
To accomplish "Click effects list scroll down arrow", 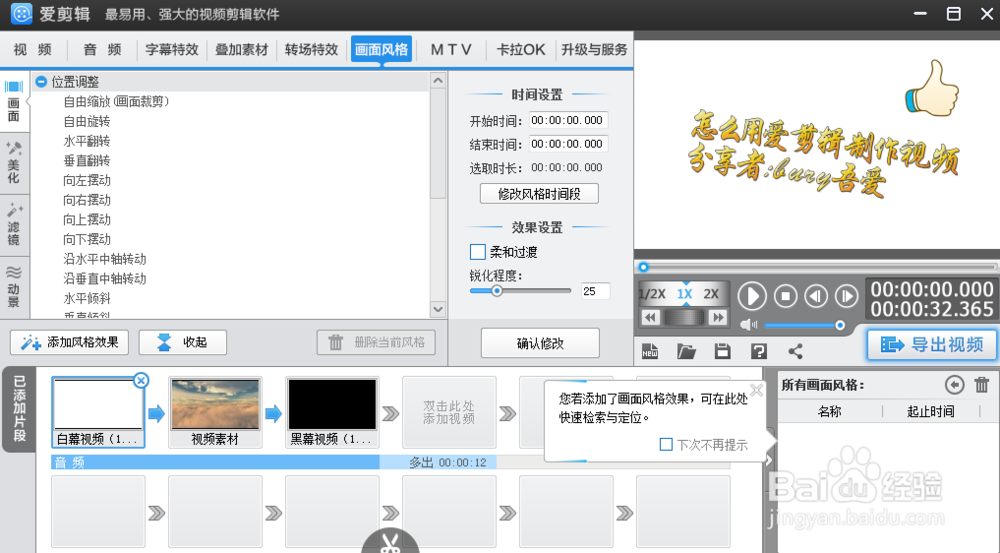I will coord(438,309).
